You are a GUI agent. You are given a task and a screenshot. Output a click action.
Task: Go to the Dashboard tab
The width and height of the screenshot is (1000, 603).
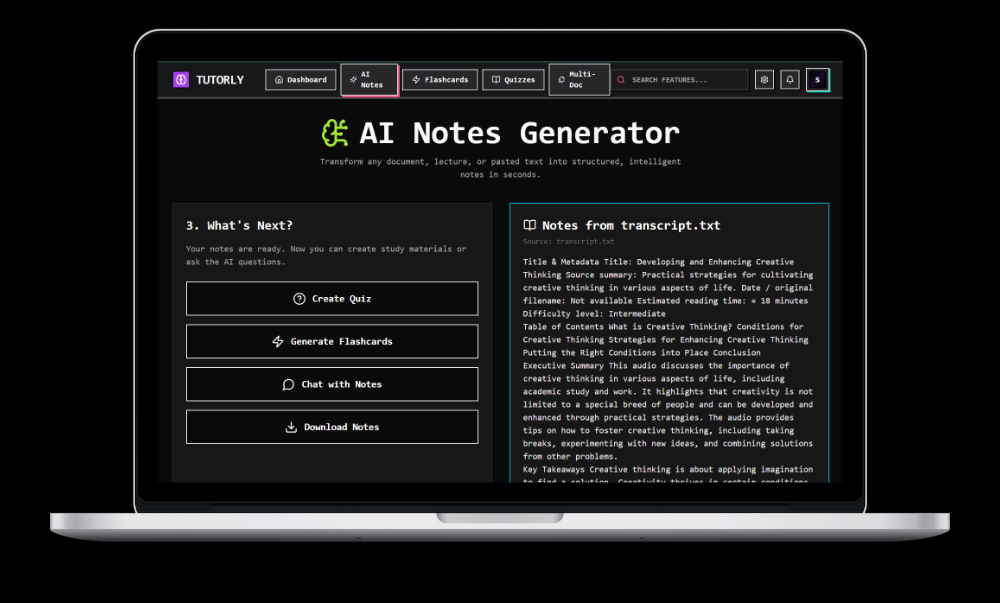click(x=300, y=80)
